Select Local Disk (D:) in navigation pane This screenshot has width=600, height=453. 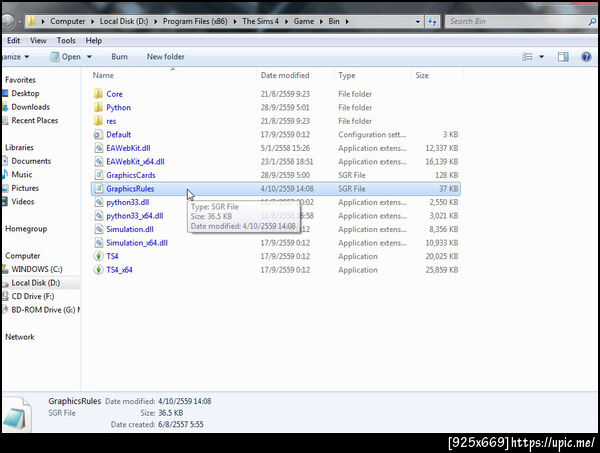click(36, 283)
